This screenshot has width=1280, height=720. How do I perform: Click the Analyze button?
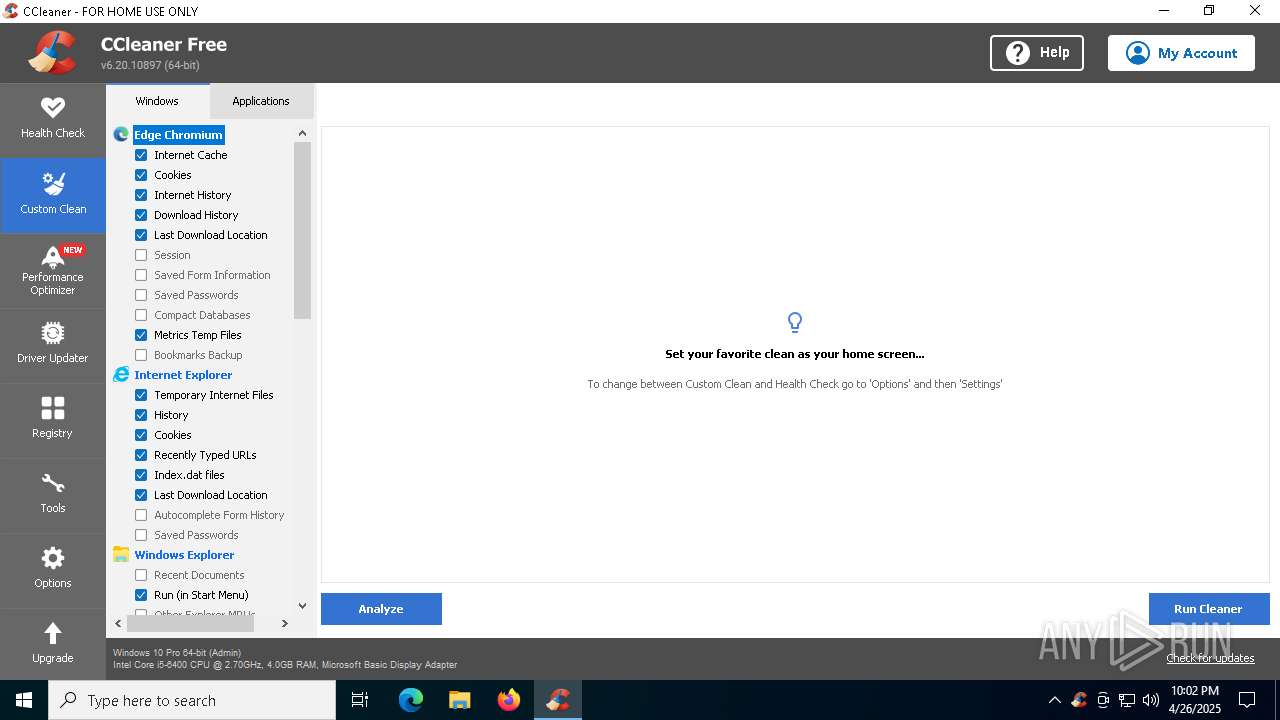[381, 609]
